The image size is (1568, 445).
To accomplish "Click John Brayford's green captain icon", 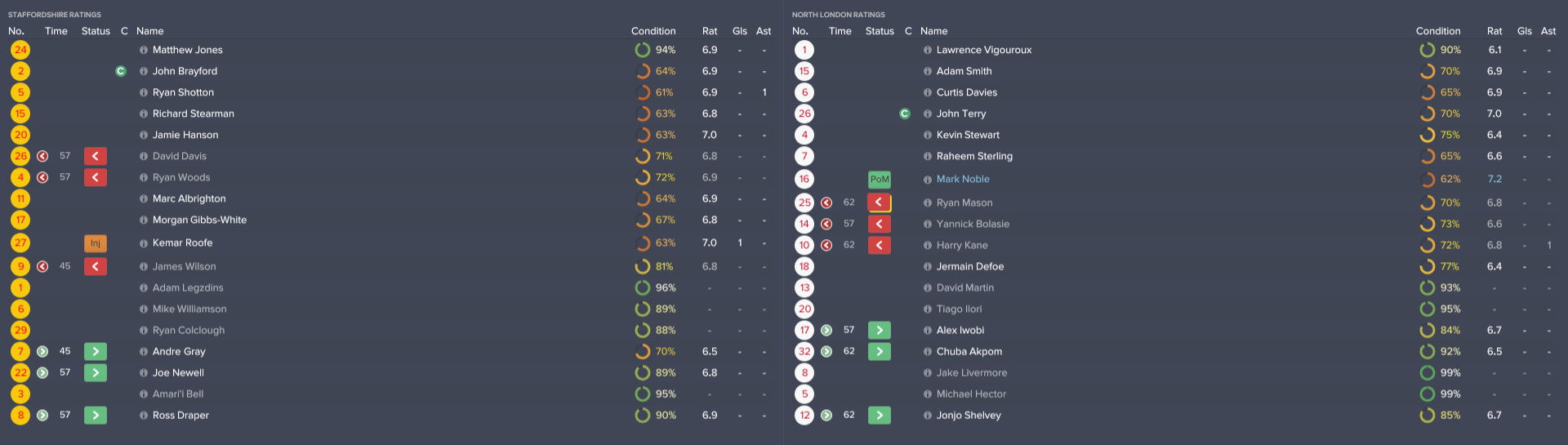I will [x=121, y=71].
